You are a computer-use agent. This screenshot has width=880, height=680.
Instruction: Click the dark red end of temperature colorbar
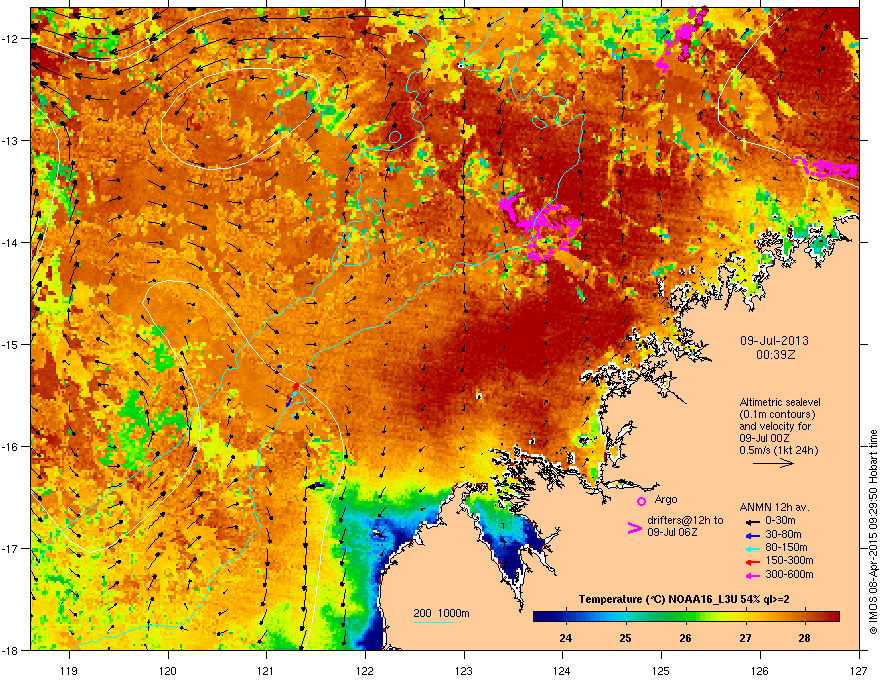coord(833,617)
